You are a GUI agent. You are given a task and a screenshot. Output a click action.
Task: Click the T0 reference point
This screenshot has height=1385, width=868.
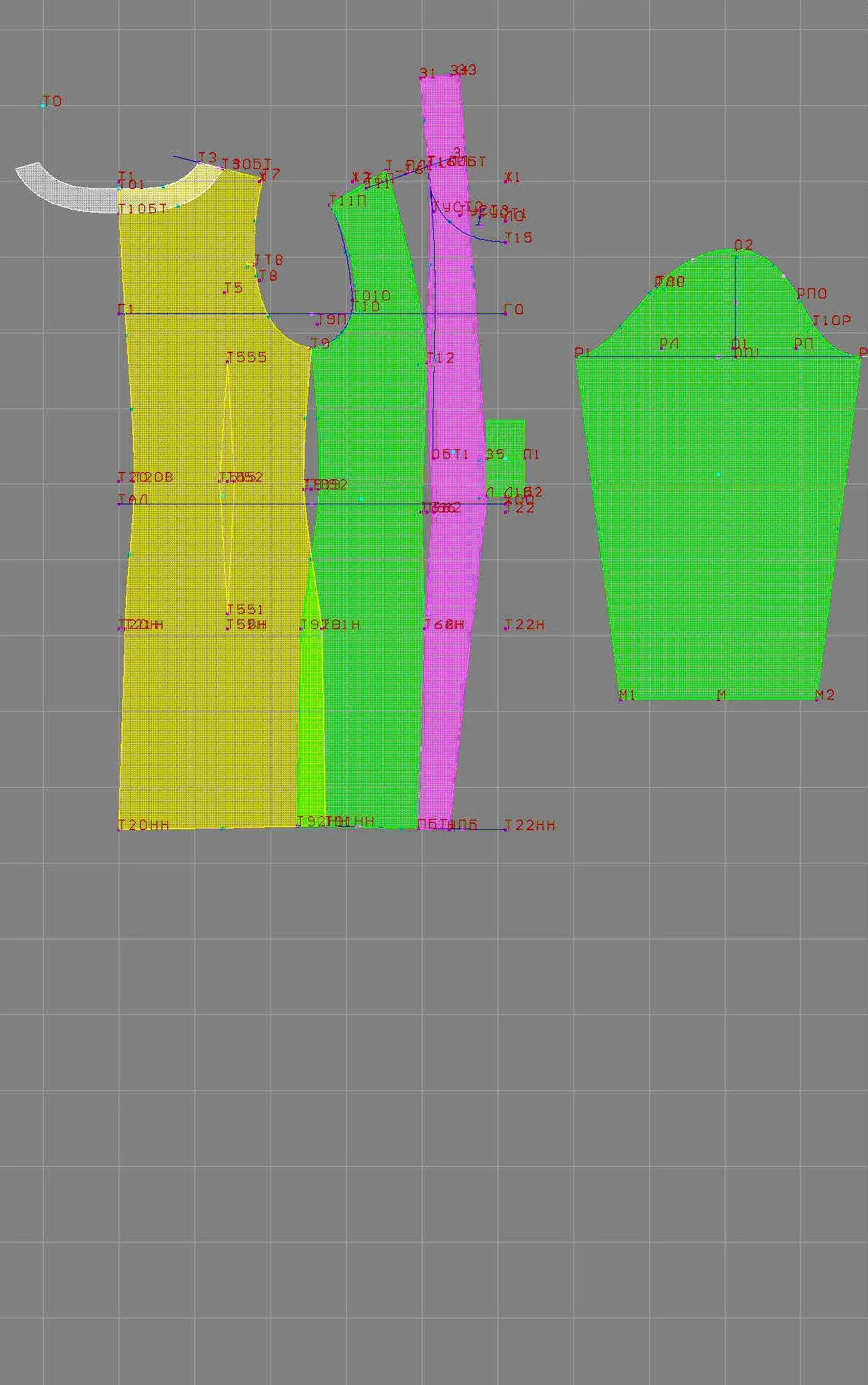click(43, 105)
